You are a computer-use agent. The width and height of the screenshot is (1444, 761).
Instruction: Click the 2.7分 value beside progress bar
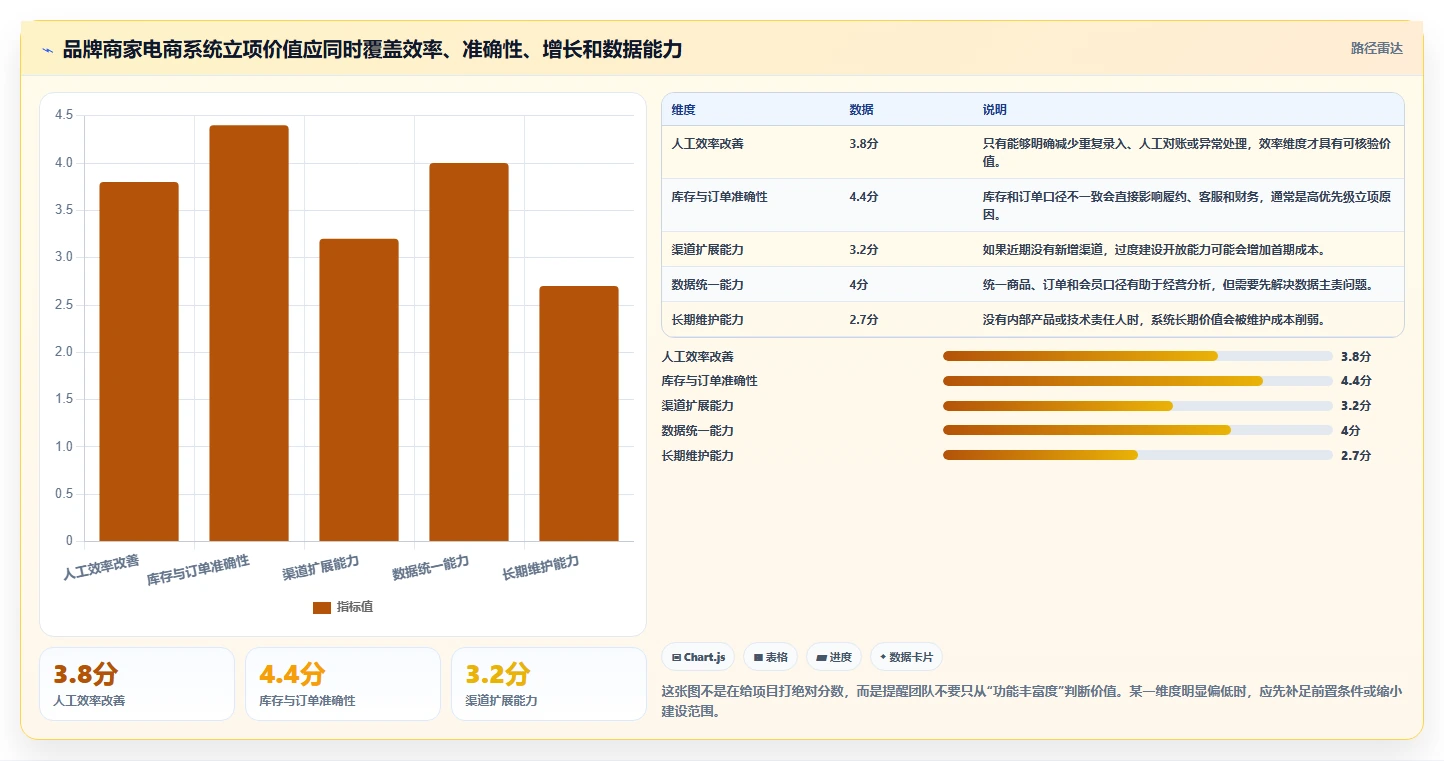tap(1356, 456)
